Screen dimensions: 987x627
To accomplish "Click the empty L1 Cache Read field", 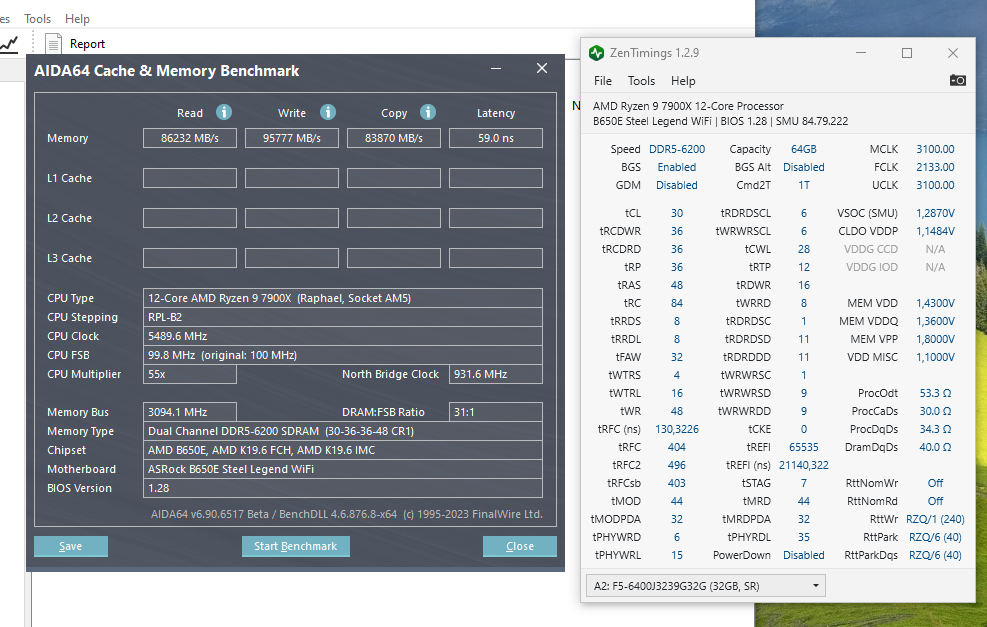I will [190, 178].
